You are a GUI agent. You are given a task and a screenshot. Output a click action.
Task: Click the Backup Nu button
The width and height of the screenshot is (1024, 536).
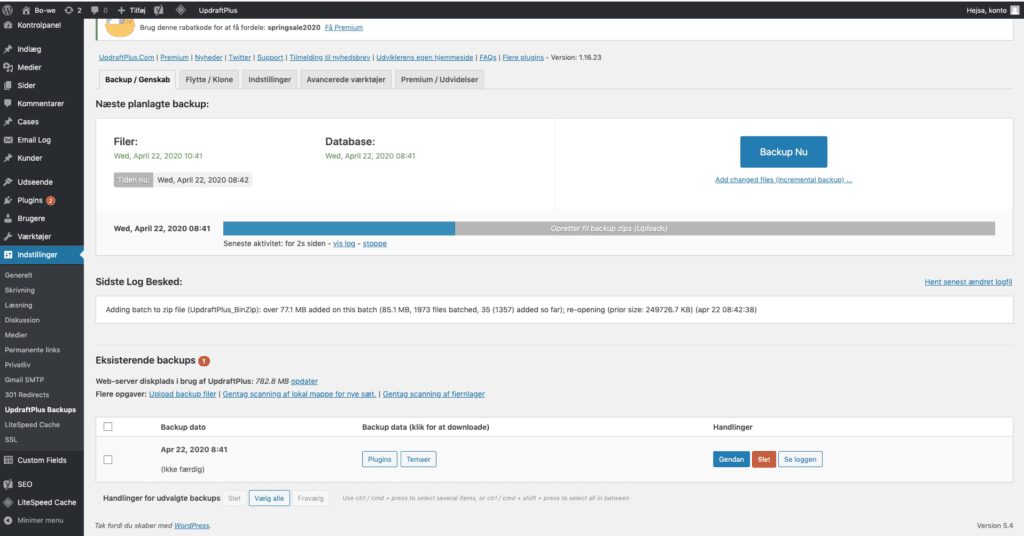point(784,152)
